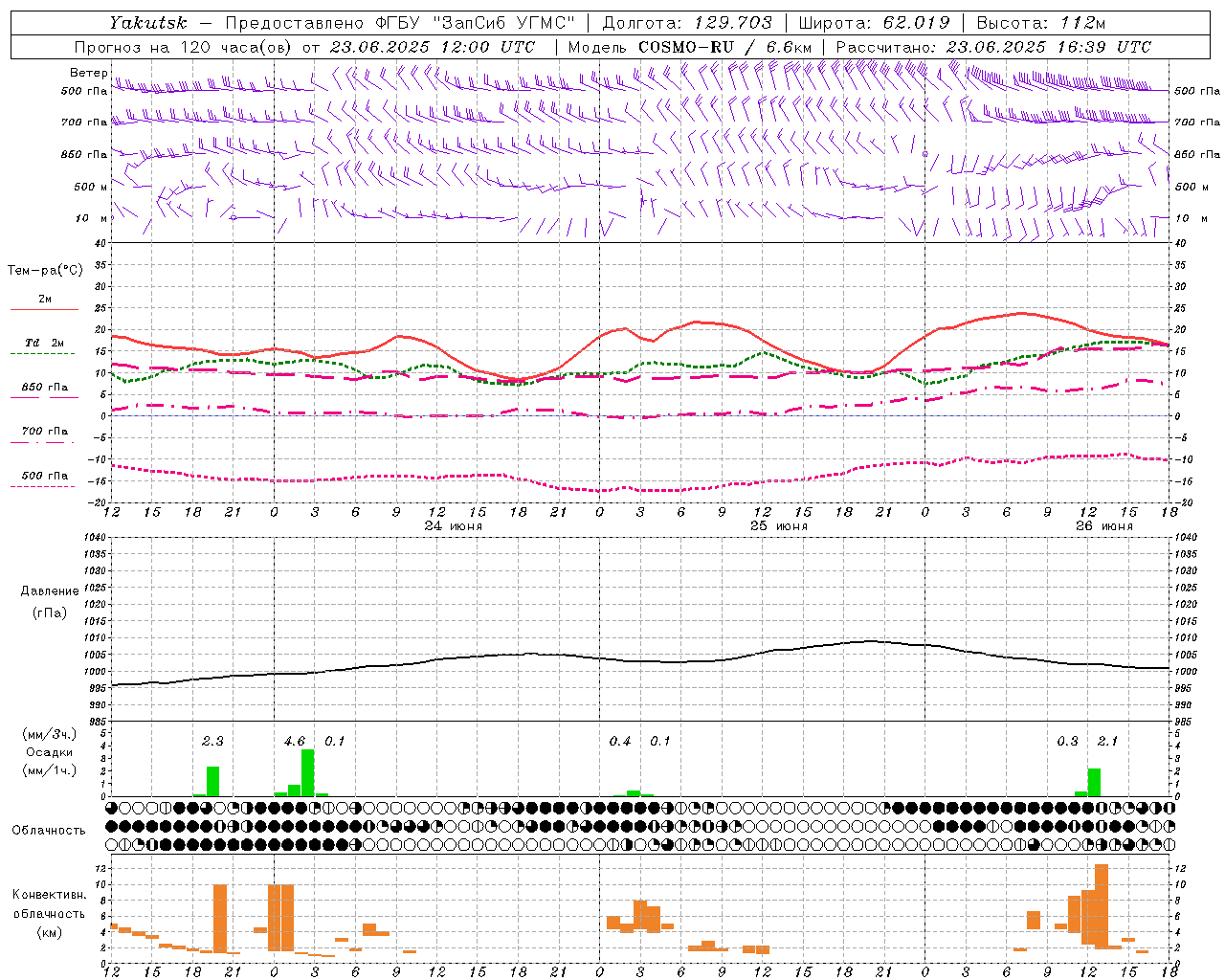Click the Рассчитано: 23.06.2025 16:39 UTC timestamp
The height and width of the screenshot is (980, 1225).
click(993, 47)
